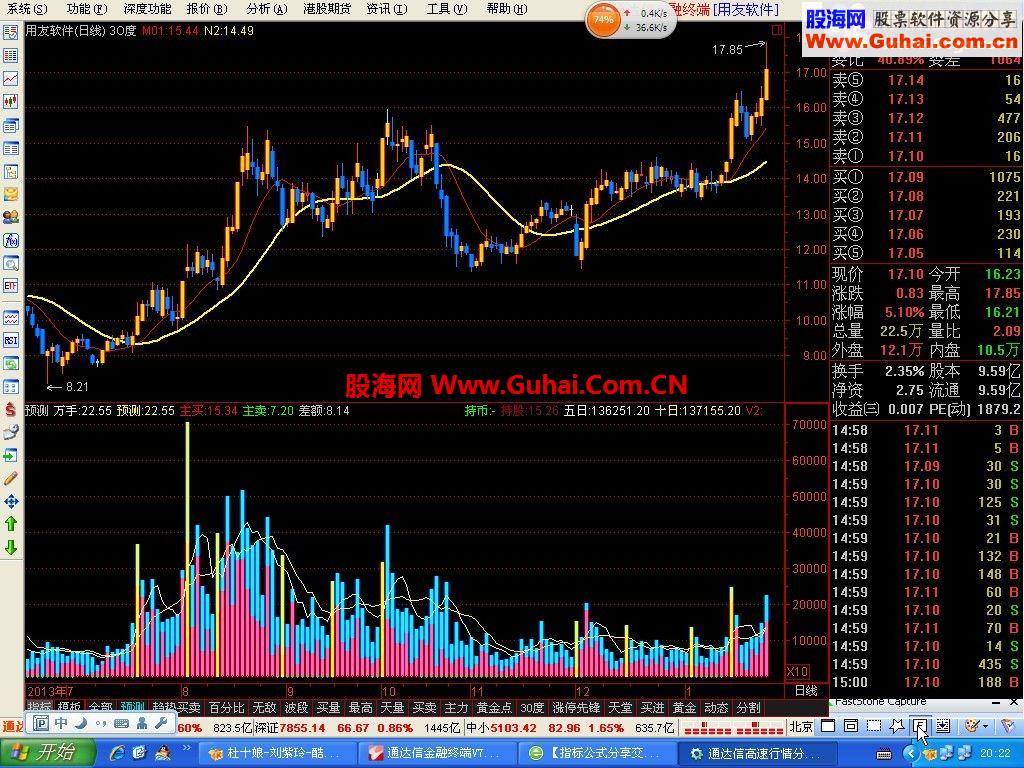Select the 天堂 indicator tab
The image size is (1024, 768).
620,707
